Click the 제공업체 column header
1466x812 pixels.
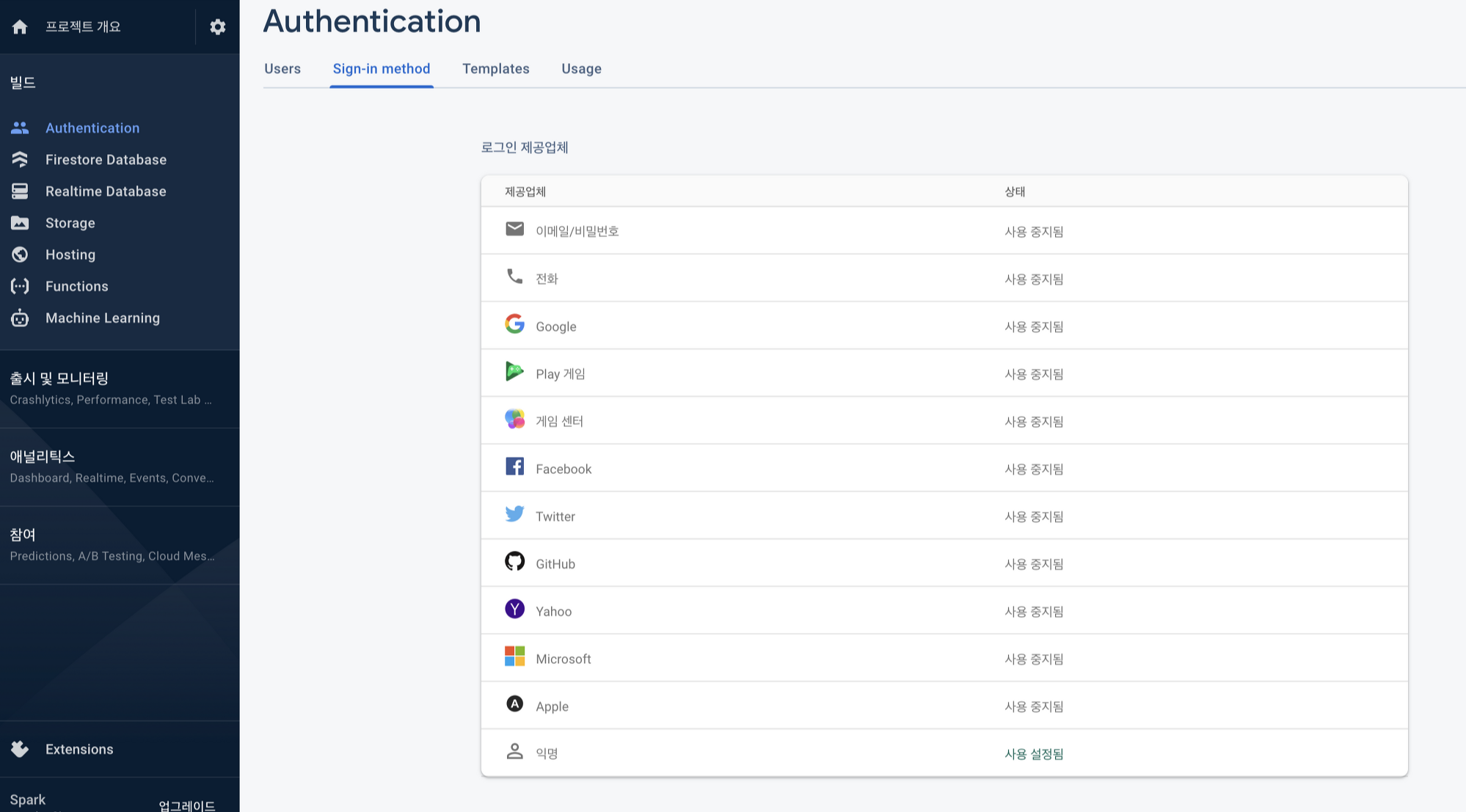click(x=525, y=191)
